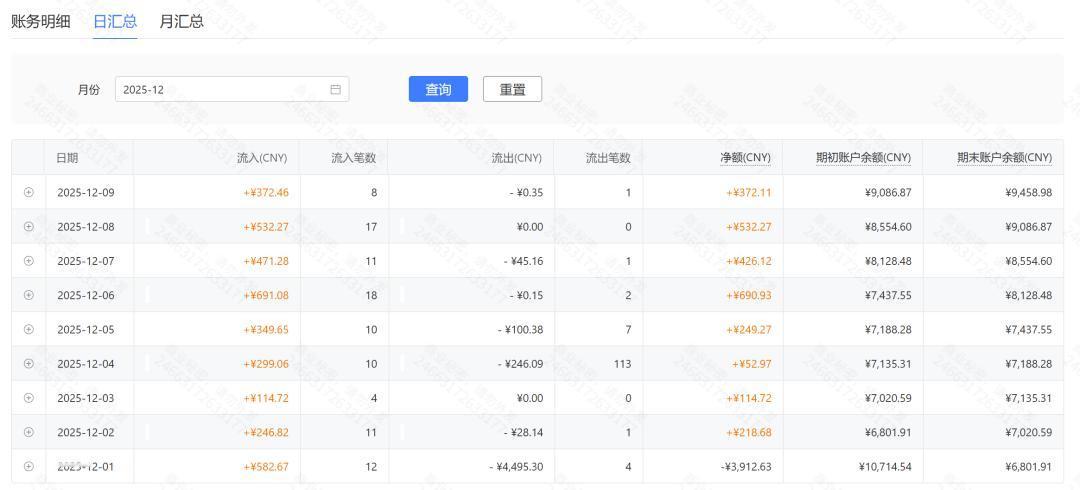Expand the 2025-12-02 row details

[28, 432]
